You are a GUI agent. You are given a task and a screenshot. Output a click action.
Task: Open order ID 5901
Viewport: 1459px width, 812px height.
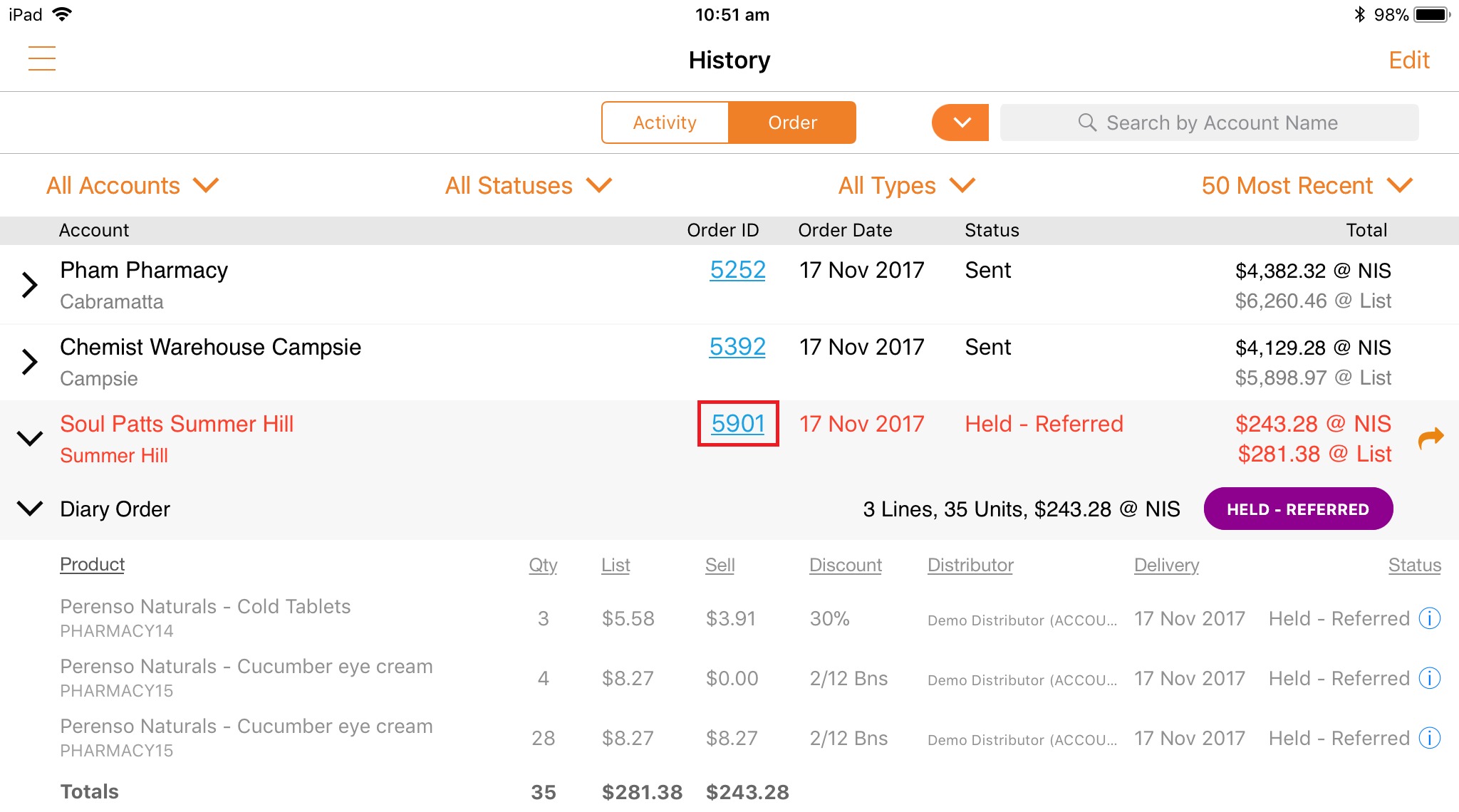(738, 424)
